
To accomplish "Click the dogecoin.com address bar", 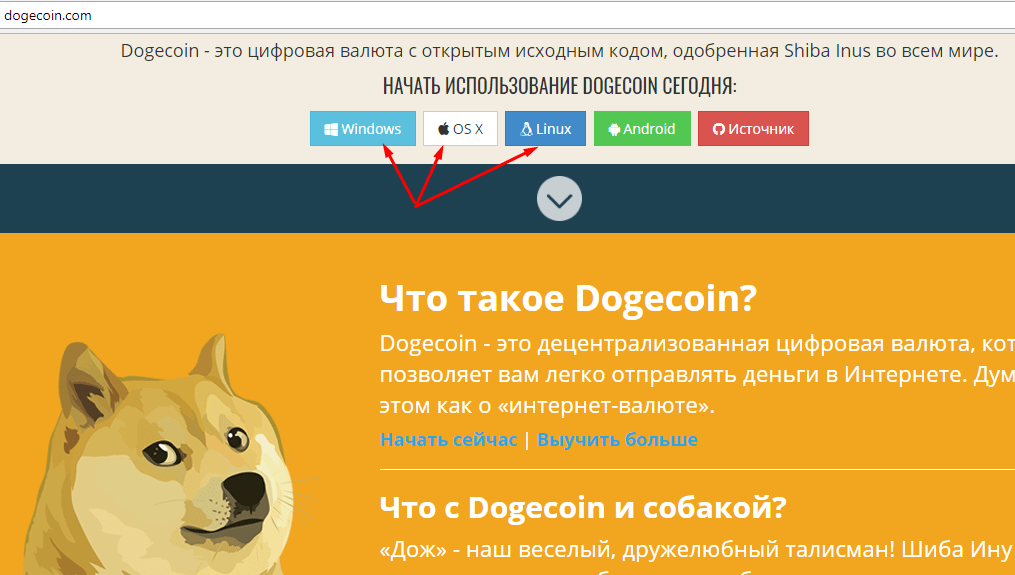I will [x=508, y=16].
